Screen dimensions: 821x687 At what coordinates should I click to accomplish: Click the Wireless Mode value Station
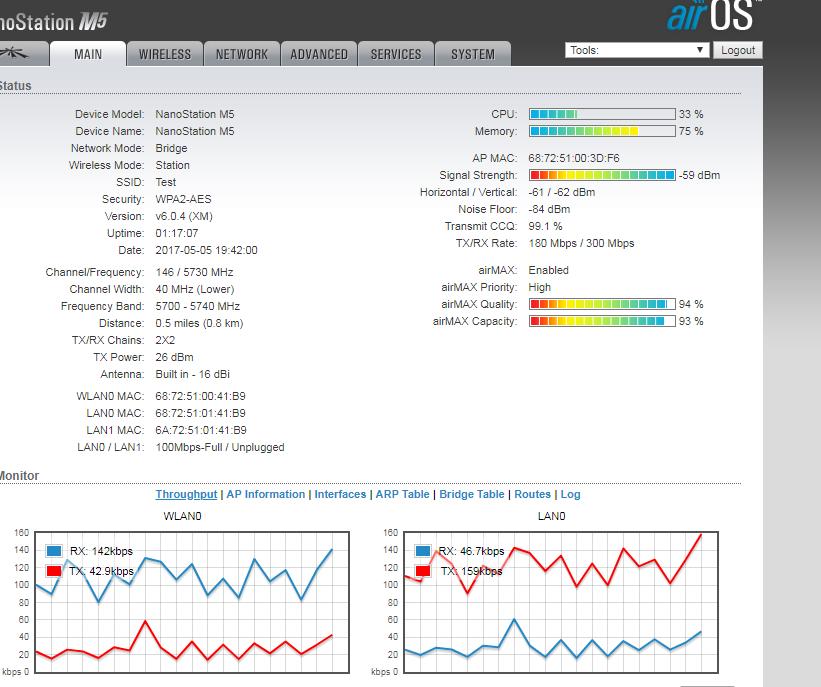[x=172, y=165]
